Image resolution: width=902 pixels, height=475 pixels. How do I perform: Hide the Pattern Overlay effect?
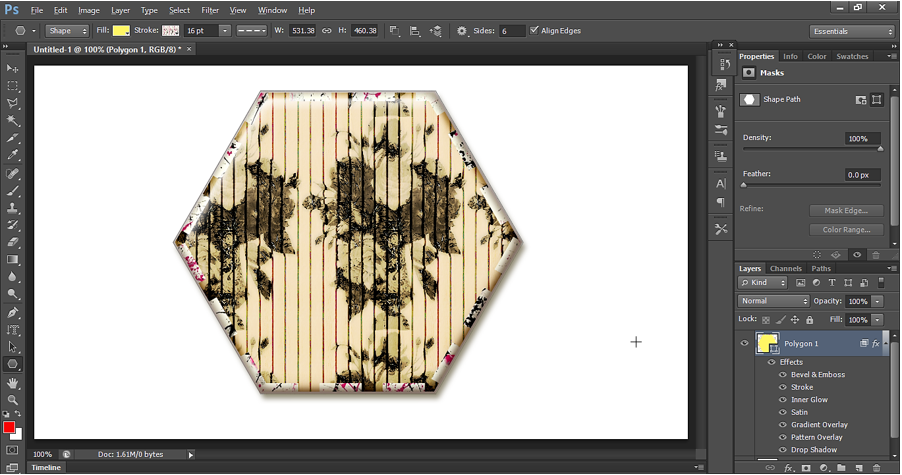pyautogui.click(x=782, y=438)
